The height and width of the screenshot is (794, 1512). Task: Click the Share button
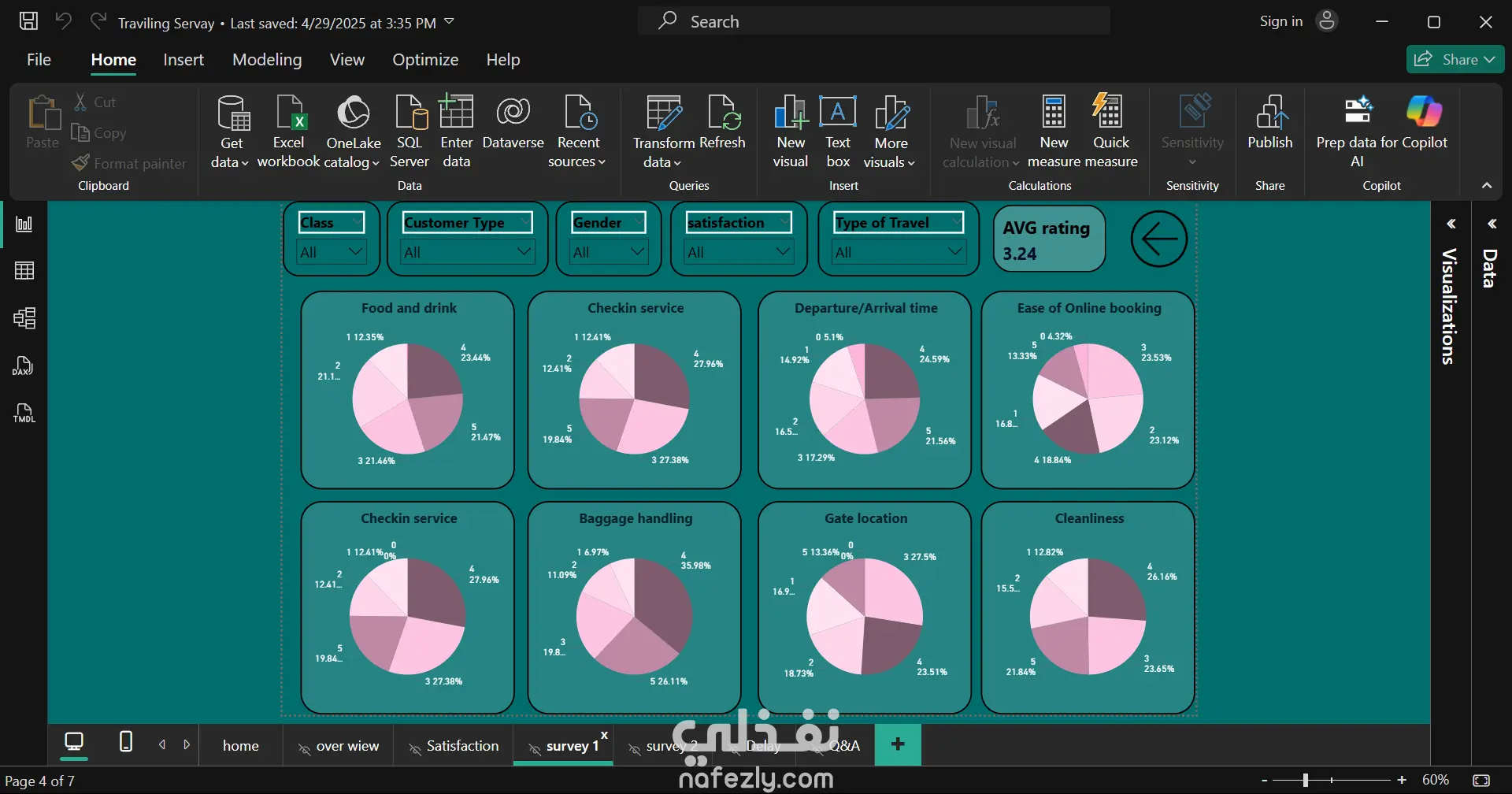[x=1455, y=60]
